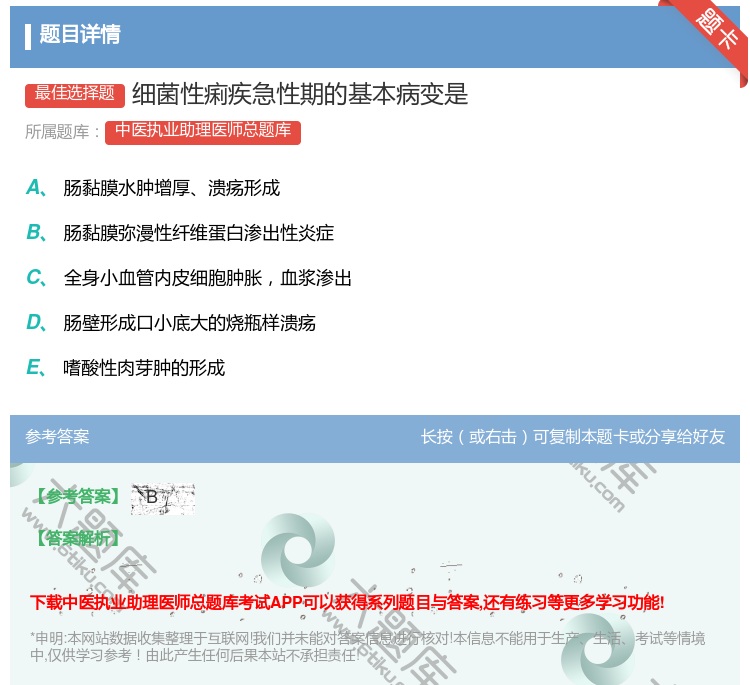The image size is (750, 685).
Task: Open the red APP download promotion text
Action: pos(347,602)
